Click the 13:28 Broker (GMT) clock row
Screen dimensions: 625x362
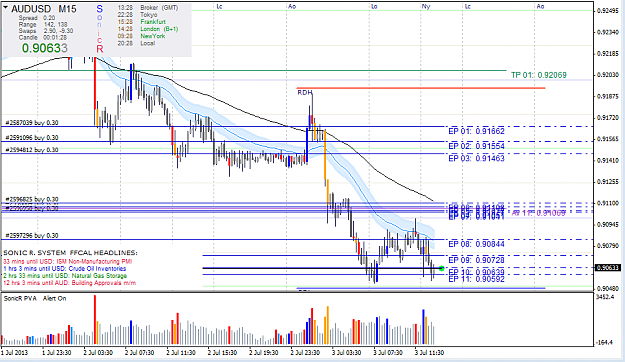point(148,8)
